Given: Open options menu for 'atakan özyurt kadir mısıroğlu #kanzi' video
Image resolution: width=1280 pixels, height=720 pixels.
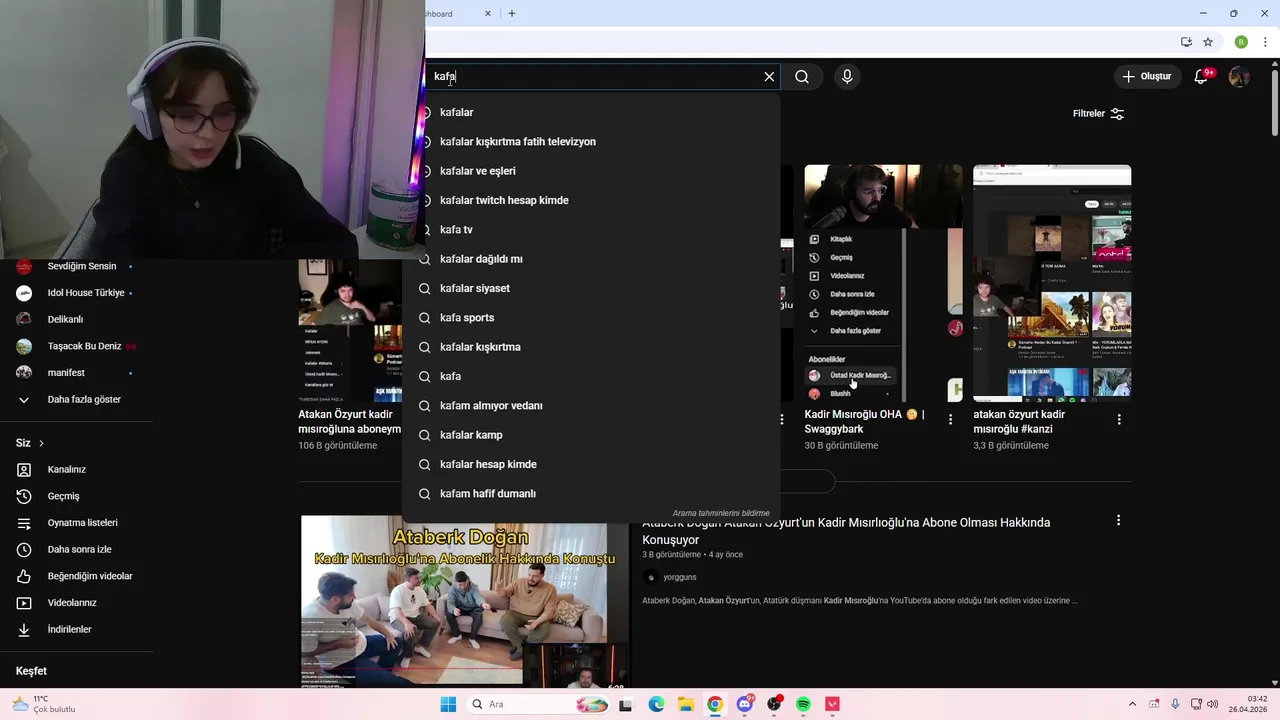Looking at the screenshot, I should tap(1119, 420).
